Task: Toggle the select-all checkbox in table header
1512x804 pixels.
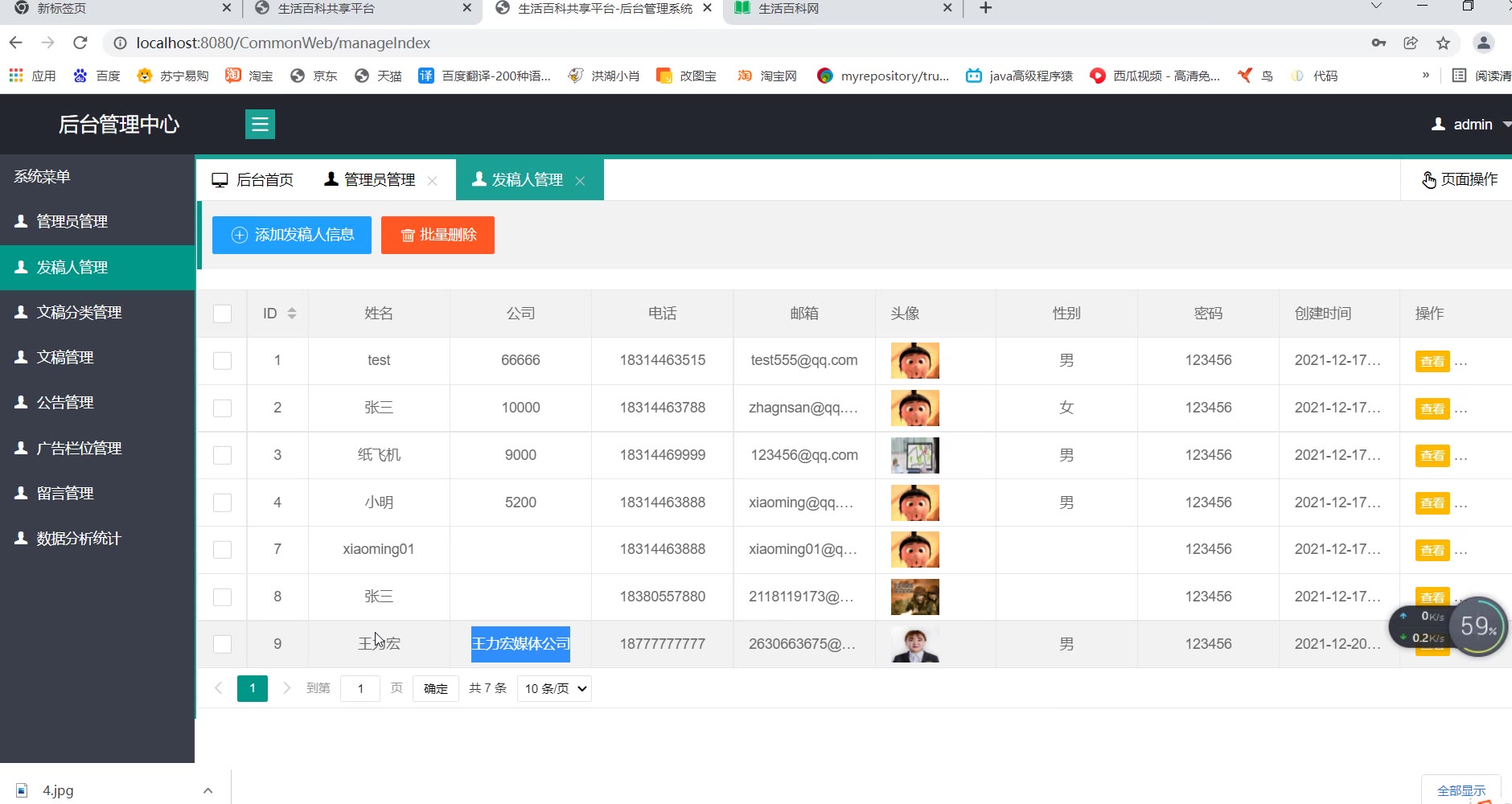Action: click(222, 314)
